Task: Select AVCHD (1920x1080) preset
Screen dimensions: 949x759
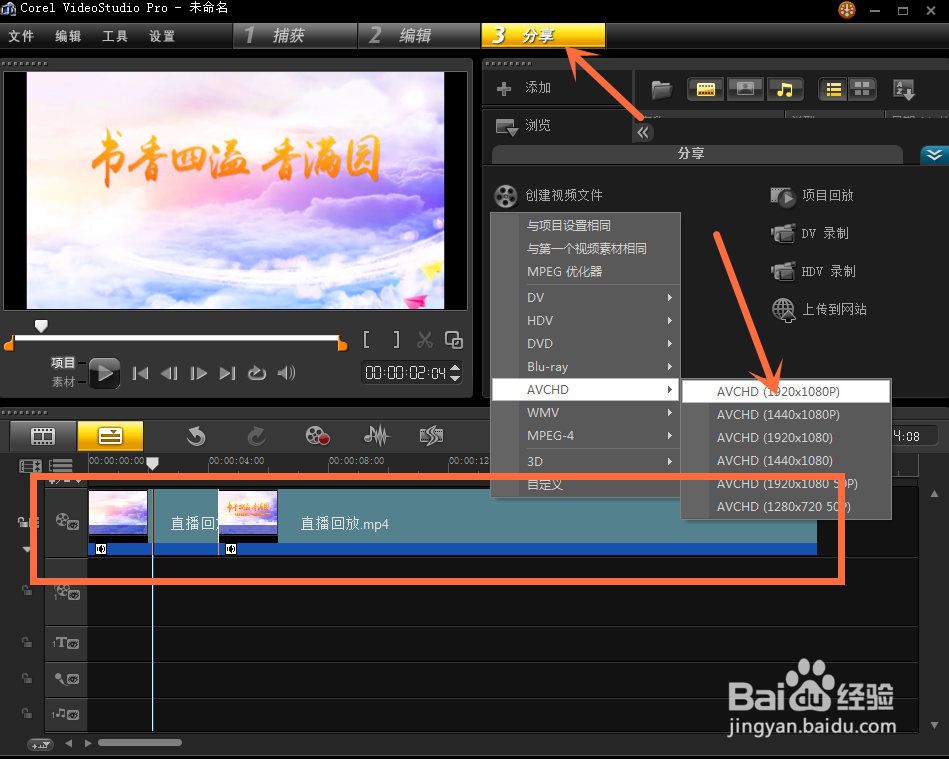Action: [x=786, y=438]
